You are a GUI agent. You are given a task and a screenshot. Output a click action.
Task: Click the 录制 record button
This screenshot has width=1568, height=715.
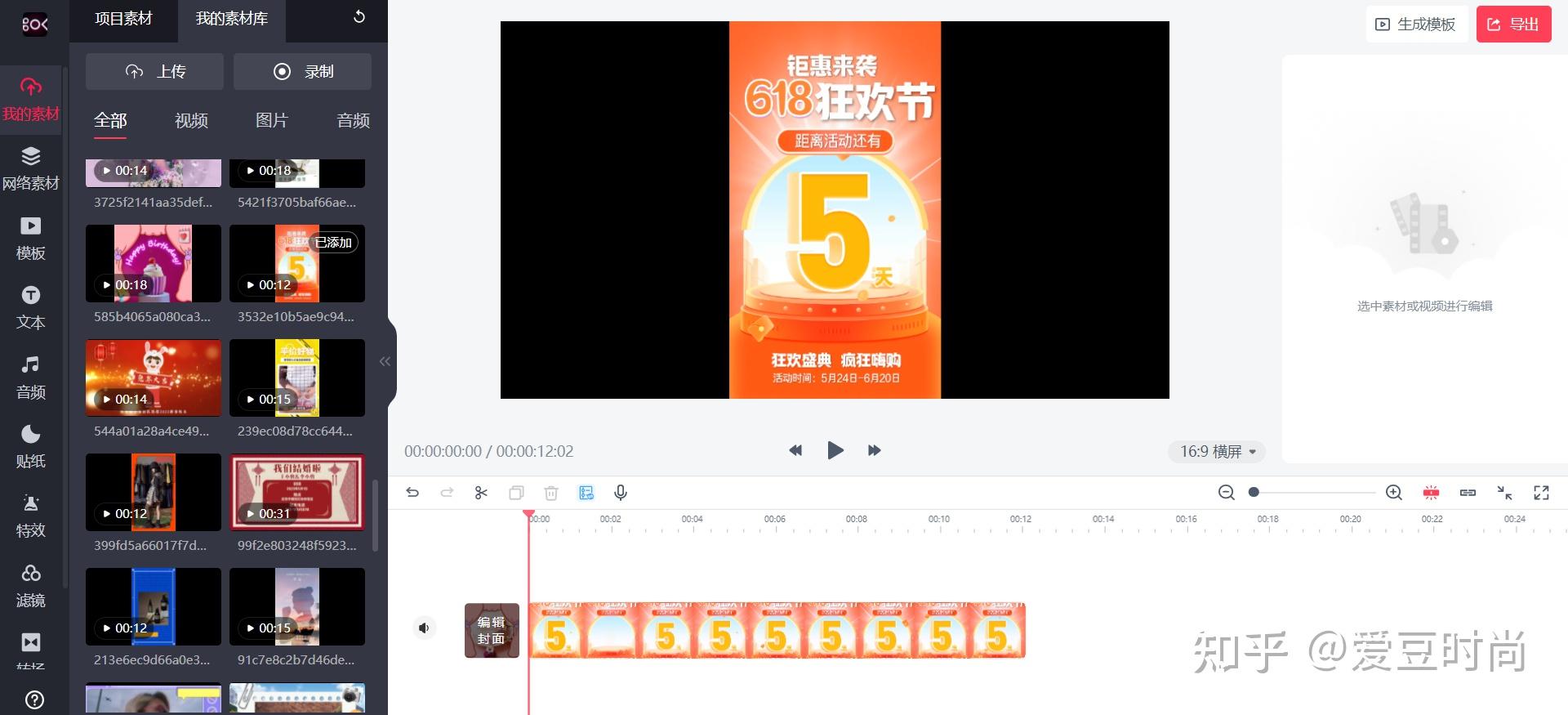tap(302, 72)
